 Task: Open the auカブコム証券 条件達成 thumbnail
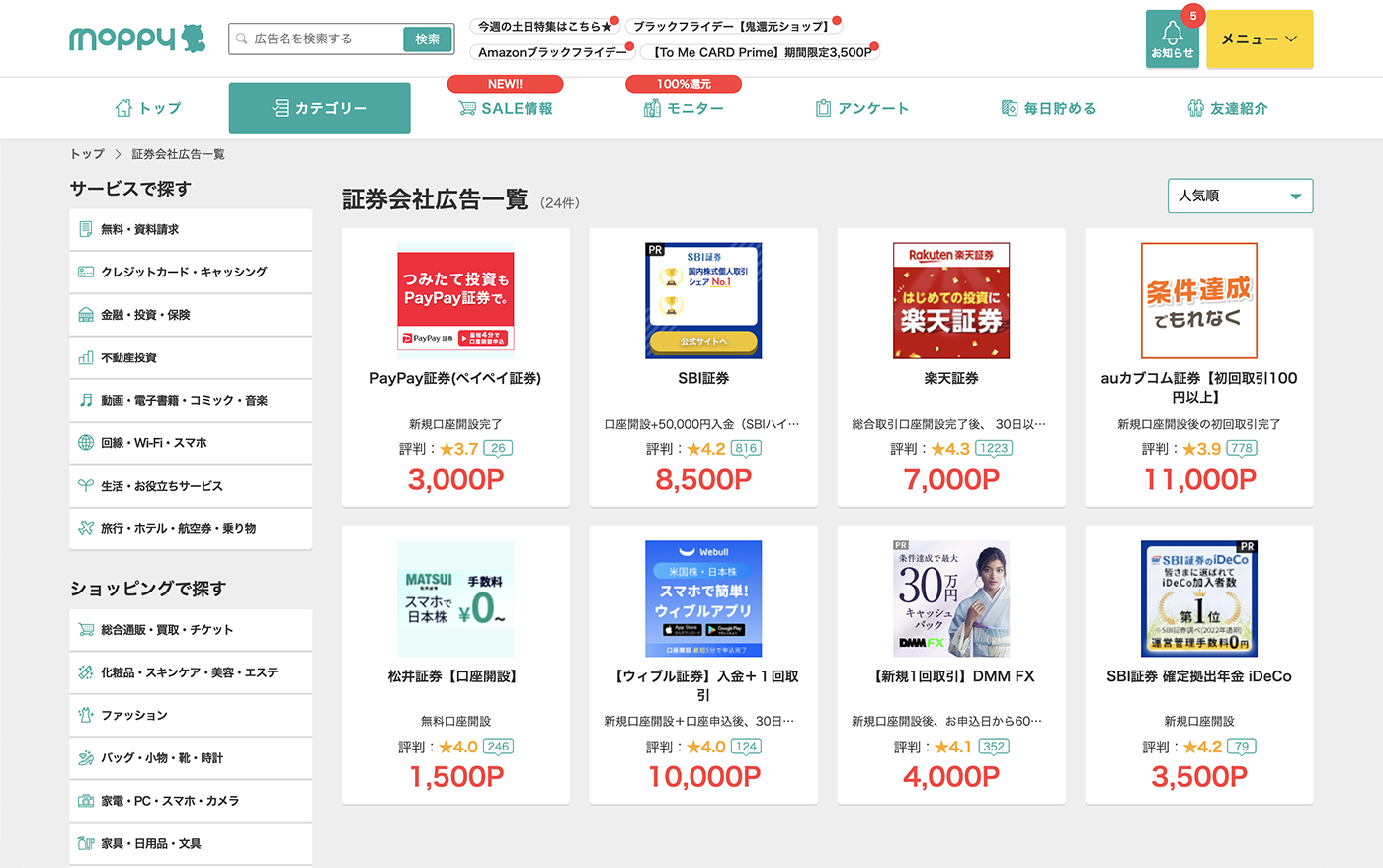[x=1199, y=300]
